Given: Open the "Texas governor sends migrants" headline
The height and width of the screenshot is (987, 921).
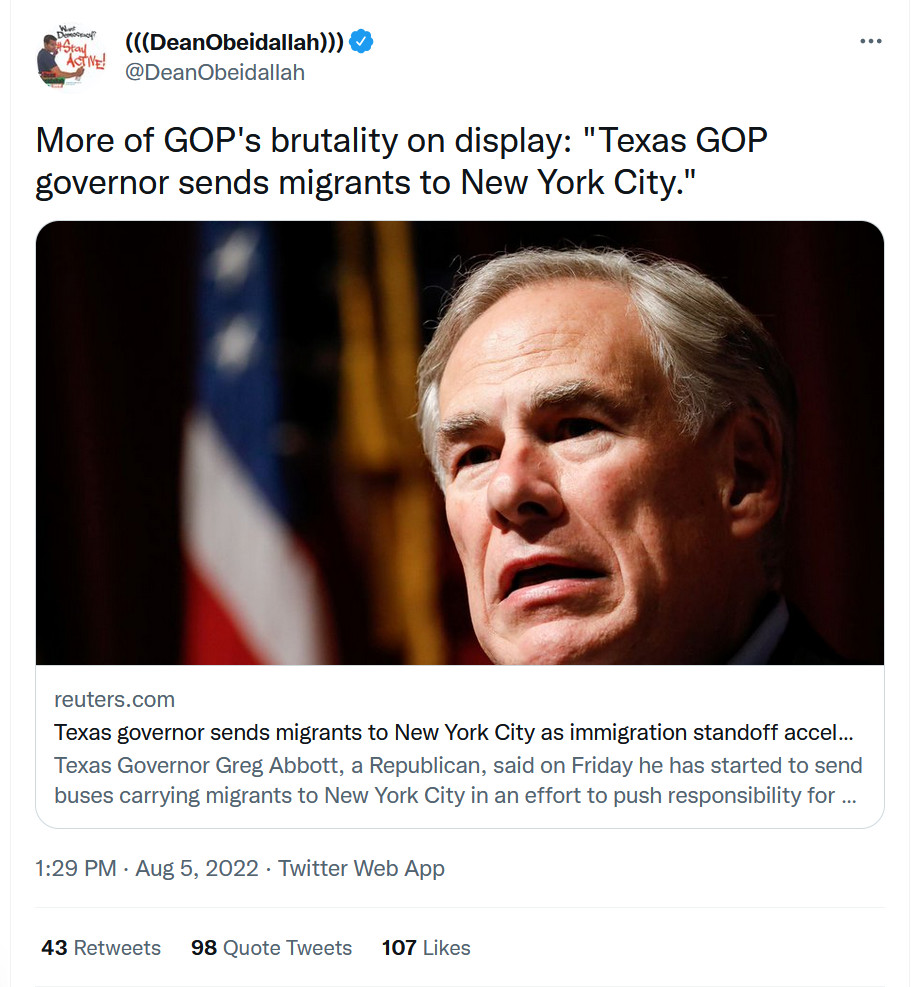Looking at the screenshot, I should tap(453, 732).
